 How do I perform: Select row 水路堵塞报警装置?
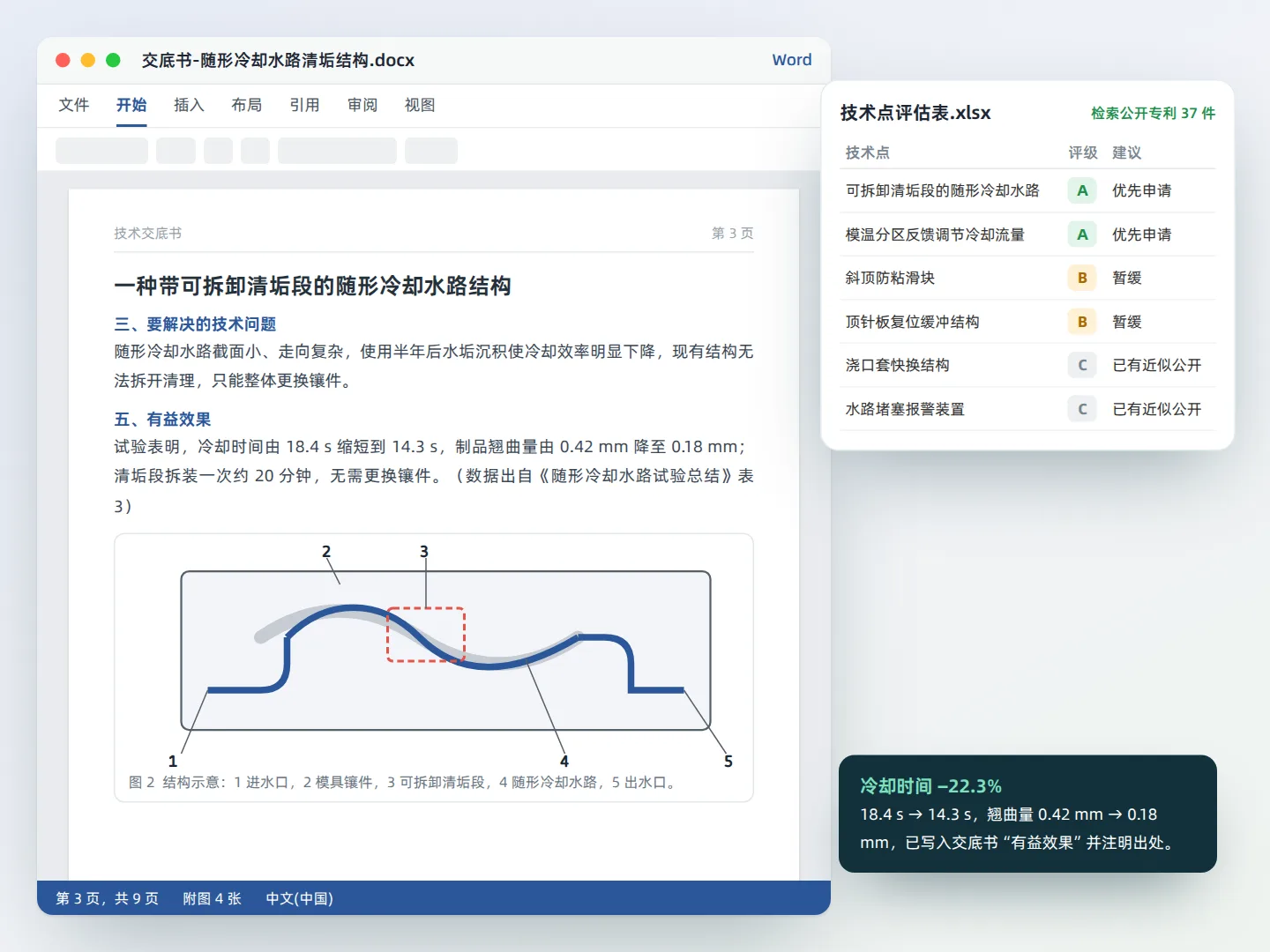pos(1027,409)
